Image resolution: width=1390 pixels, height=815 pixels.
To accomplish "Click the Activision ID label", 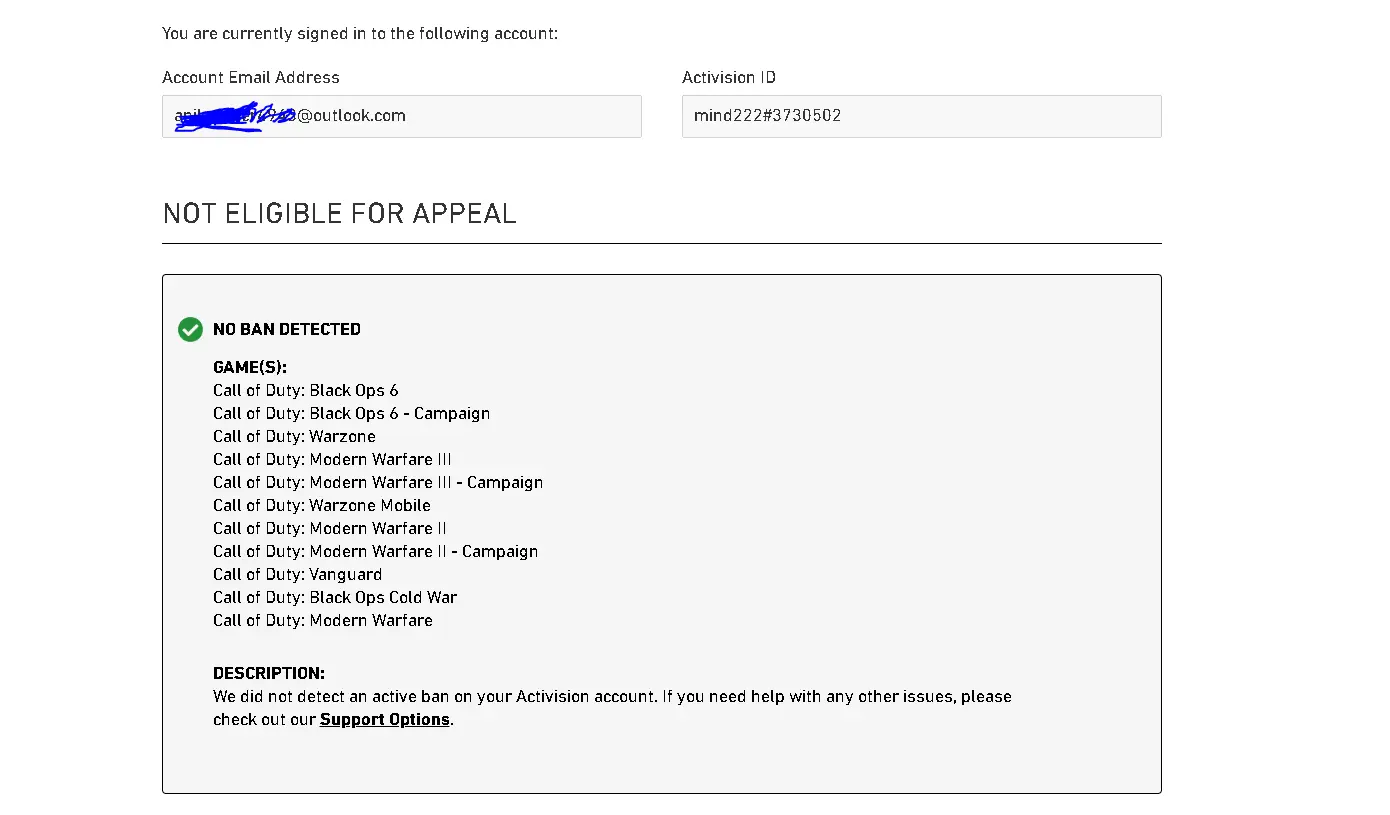I will [x=729, y=77].
